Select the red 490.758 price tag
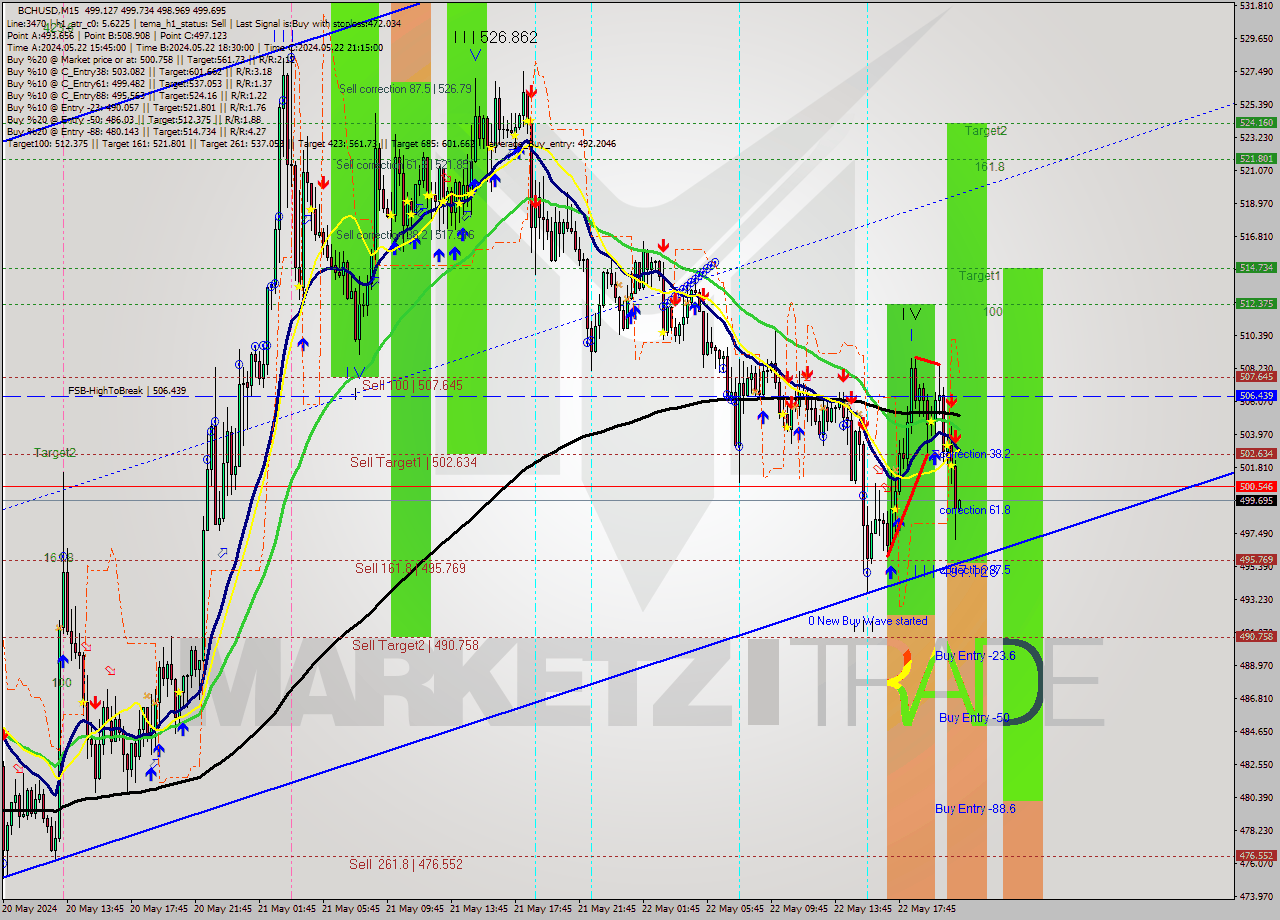Image resolution: width=1280 pixels, height=920 pixels. click(1256, 636)
